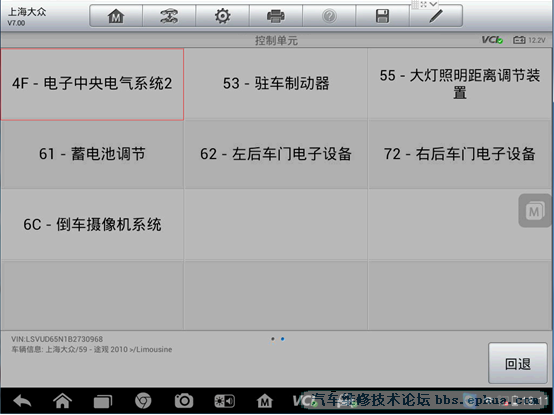The height and width of the screenshot is (415, 554).
Task: Take screenshot with the camera icon
Action: (x=184, y=401)
